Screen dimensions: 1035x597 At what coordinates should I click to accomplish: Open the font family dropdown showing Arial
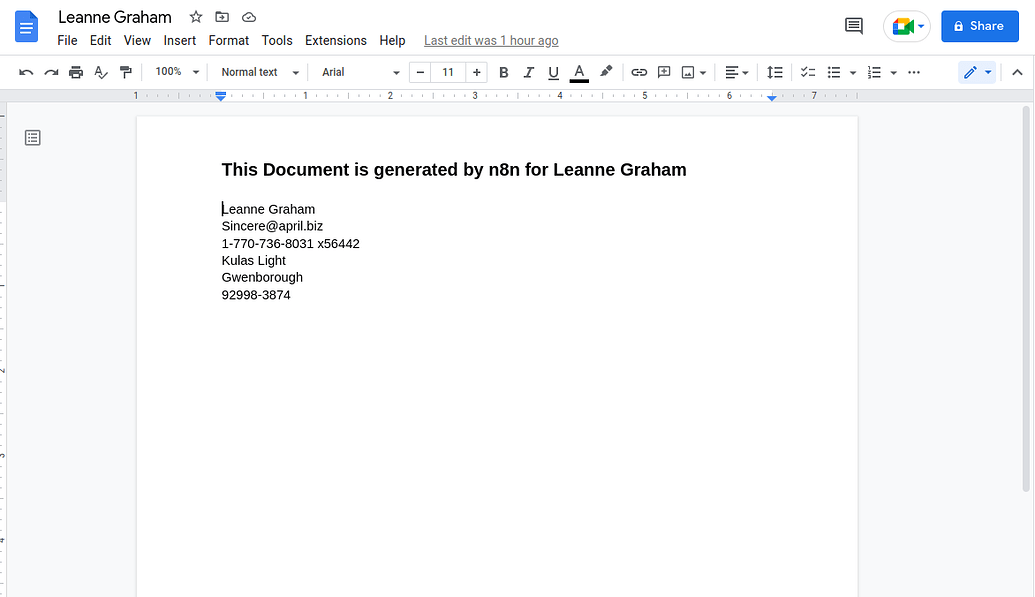pyautogui.click(x=358, y=72)
